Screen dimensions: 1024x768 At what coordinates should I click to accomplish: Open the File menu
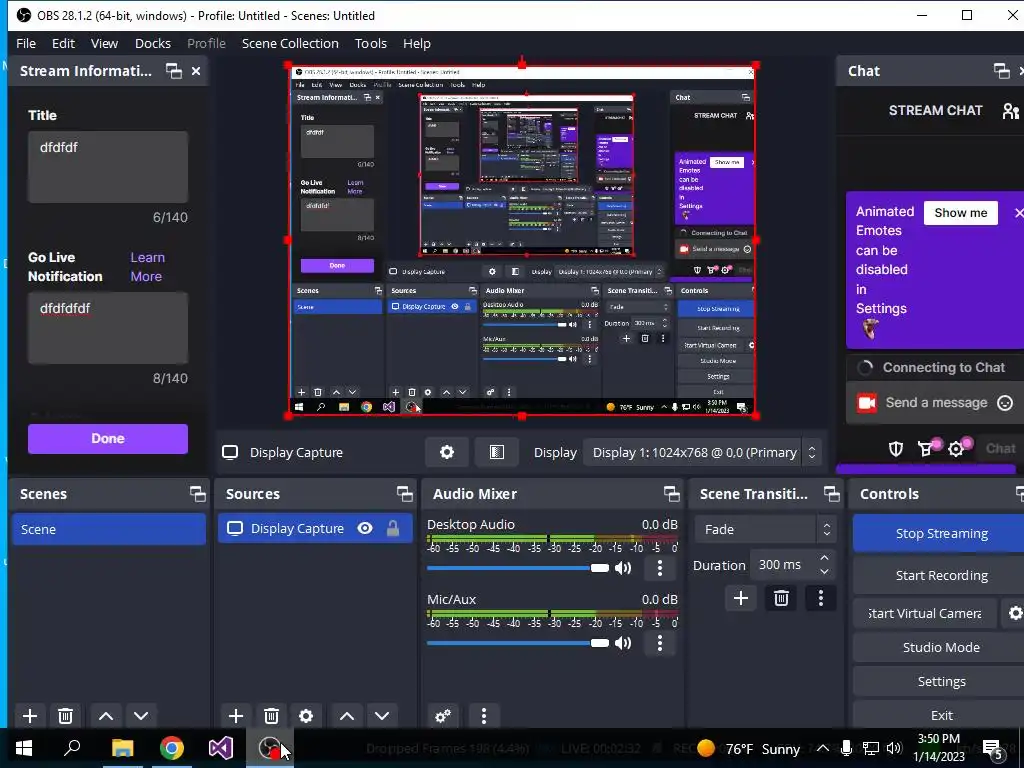(26, 43)
